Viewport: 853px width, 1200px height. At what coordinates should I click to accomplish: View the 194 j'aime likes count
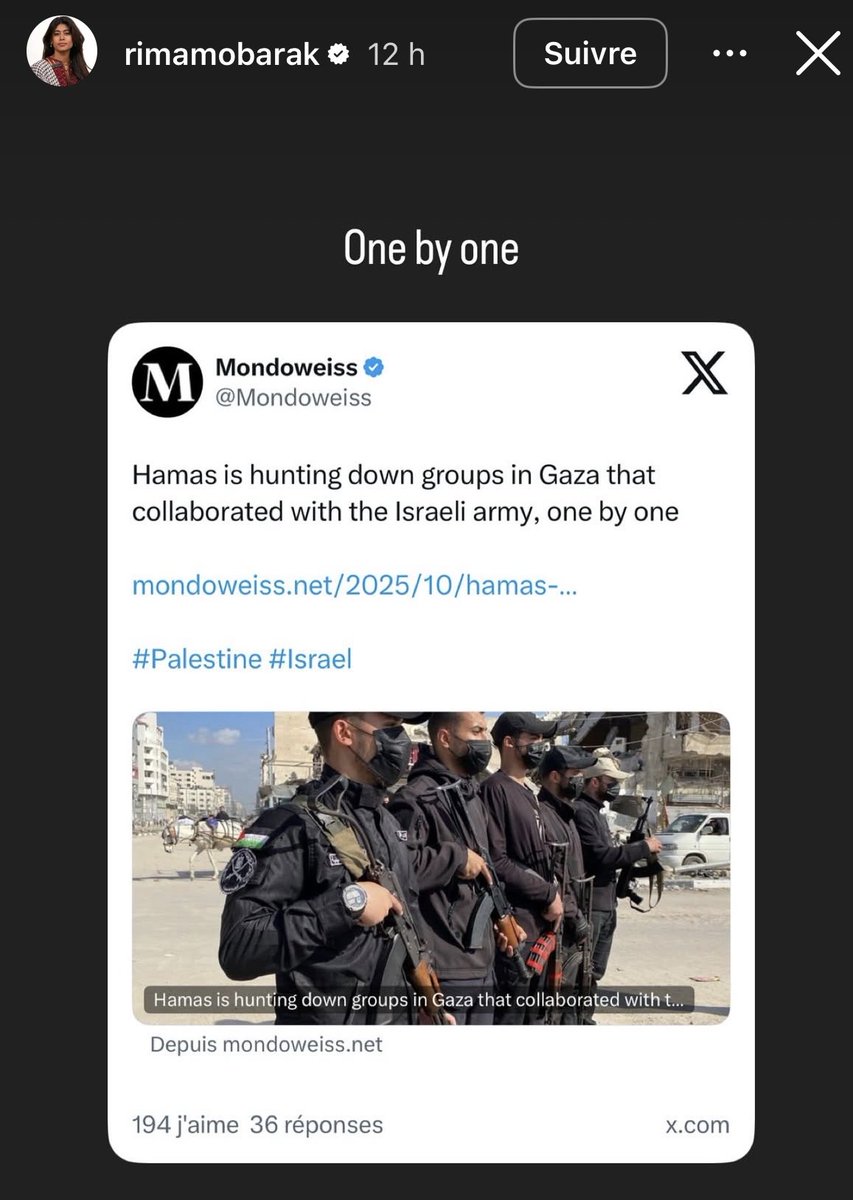pos(185,1125)
